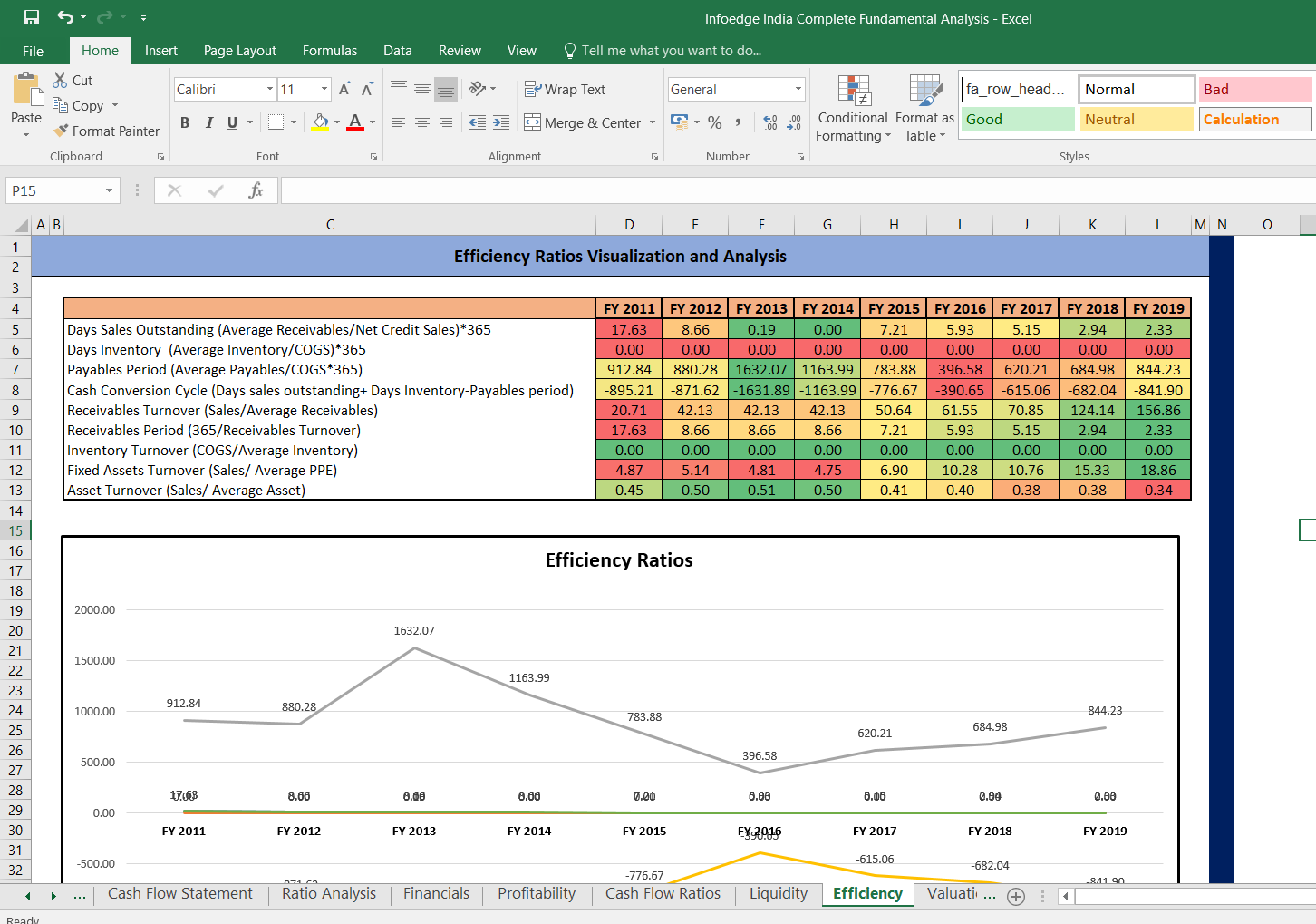Expand the number format dropdown
Viewport: 1316px width, 924px height.
click(798, 89)
